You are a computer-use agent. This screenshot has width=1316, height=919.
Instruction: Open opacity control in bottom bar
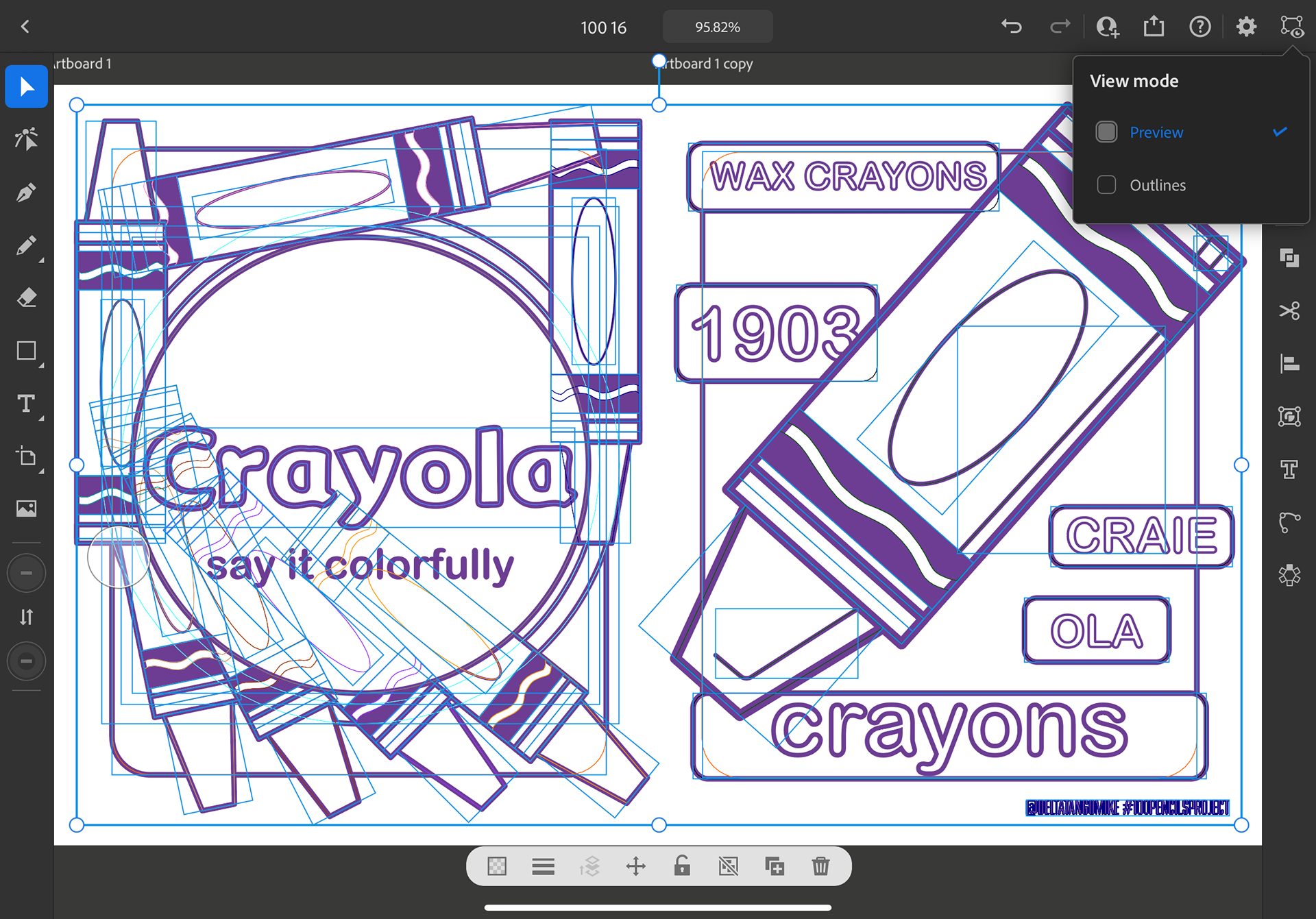point(497,866)
